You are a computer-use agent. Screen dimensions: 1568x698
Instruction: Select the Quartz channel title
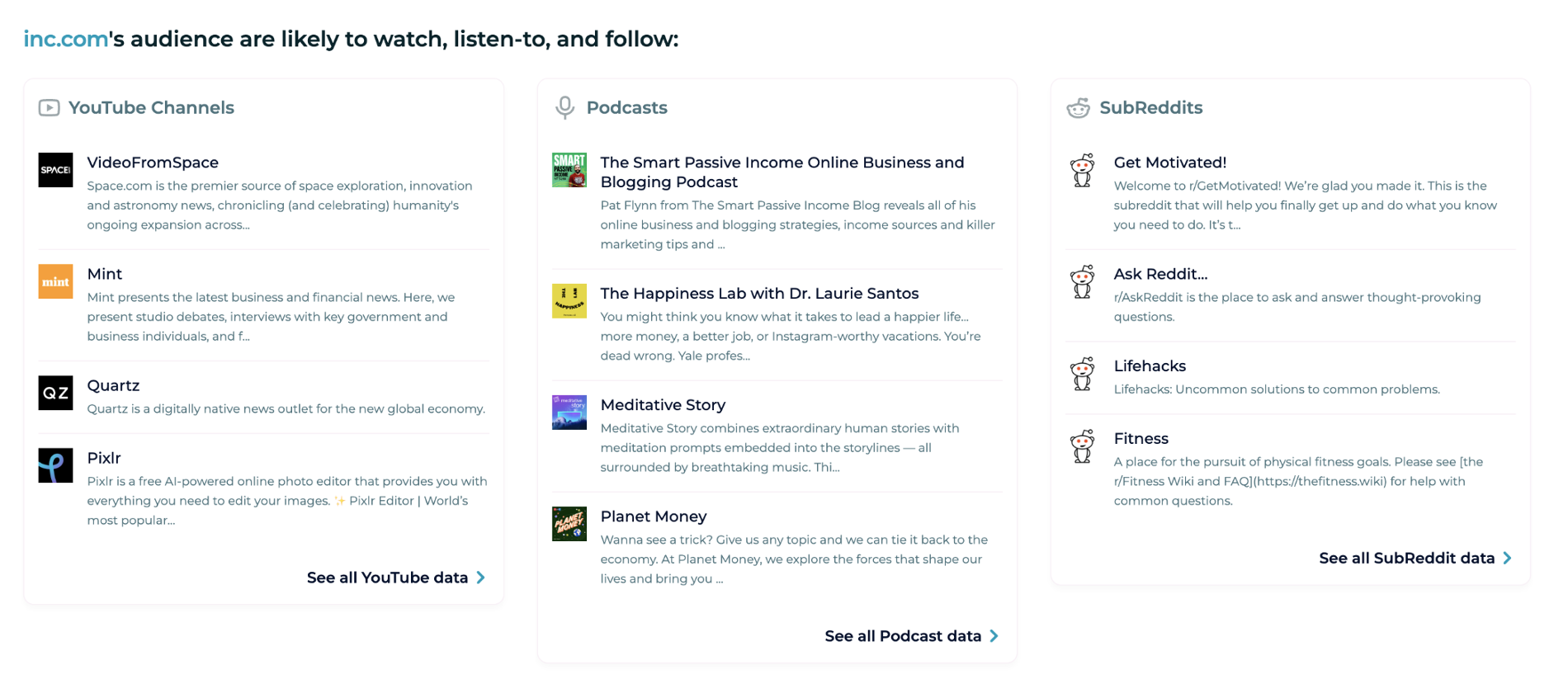click(x=113, y=385)
